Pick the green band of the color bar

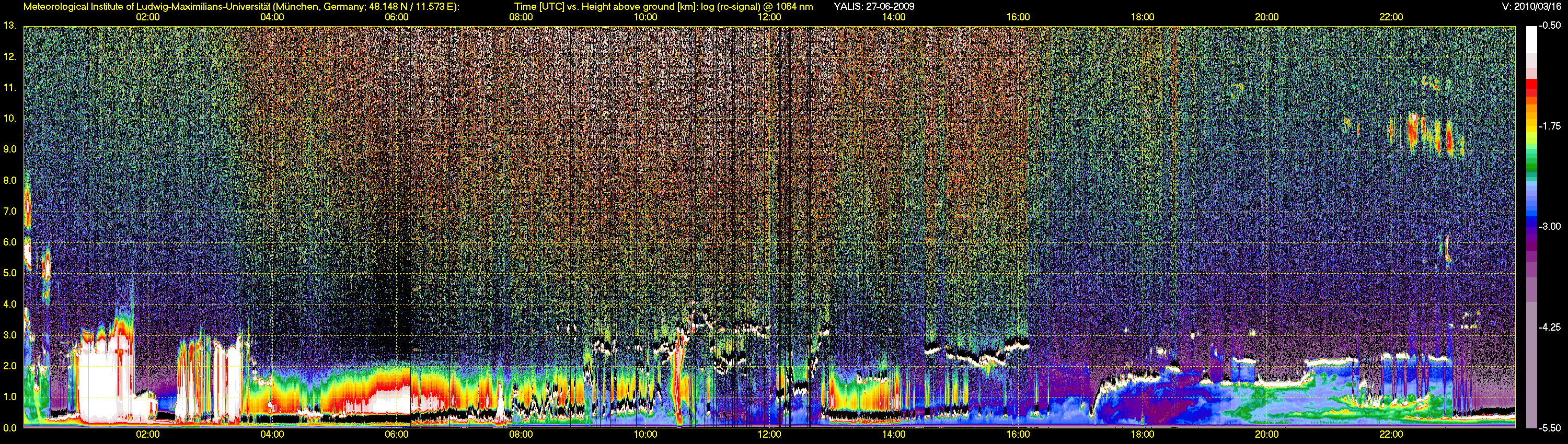pos(1531,167)
